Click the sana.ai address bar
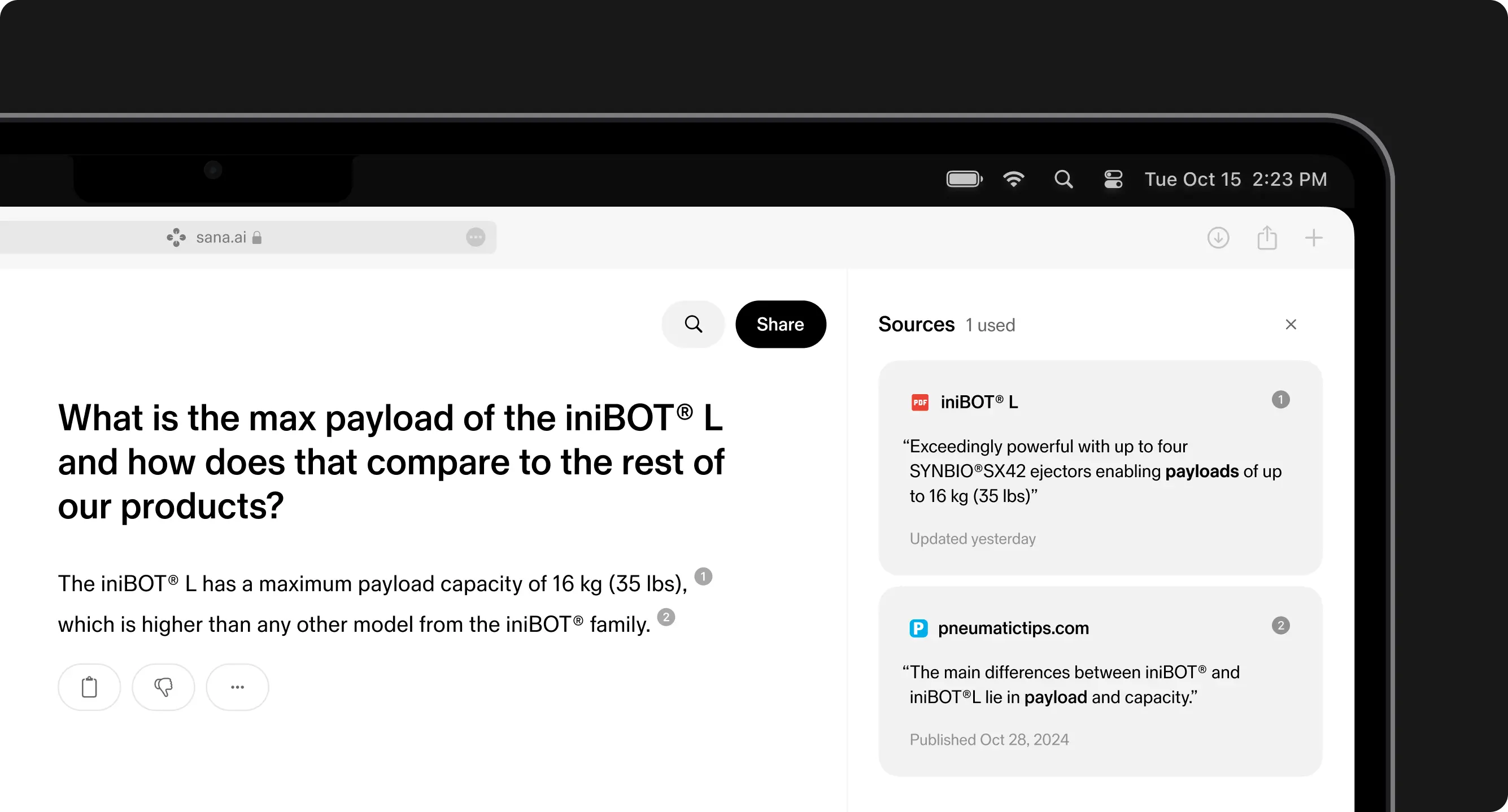Screen dimensions: 1508x812 click(248, 237)
